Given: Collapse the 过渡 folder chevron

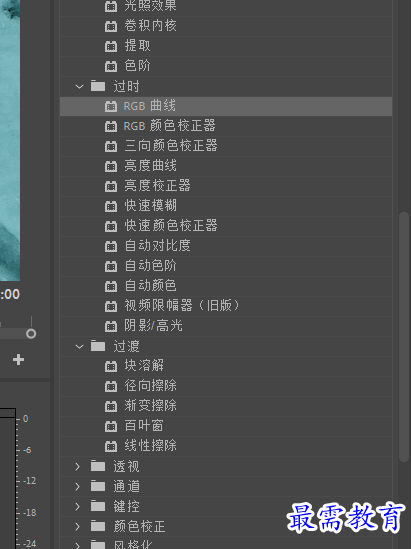Looking at the screenshot, I should pyautogui.click(x=79, y=346).
